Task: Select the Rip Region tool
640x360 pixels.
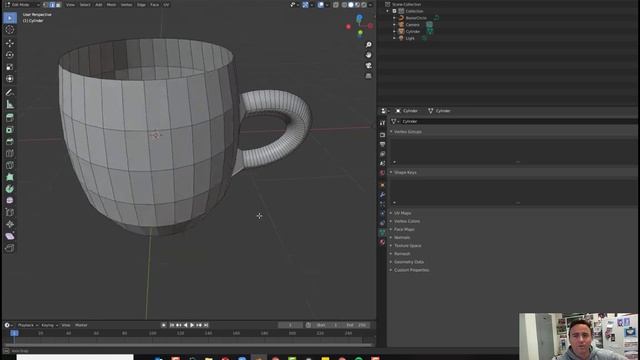Action: pos(10,248)
